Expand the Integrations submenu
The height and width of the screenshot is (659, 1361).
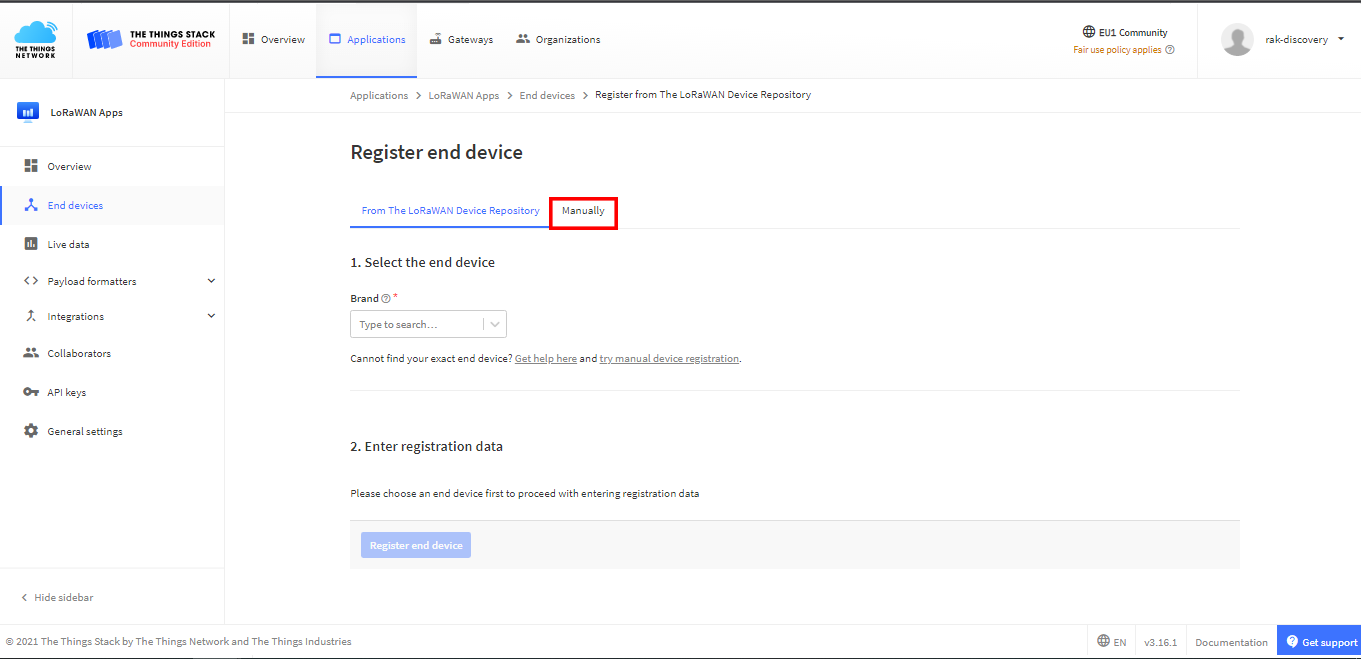(211, 315)
